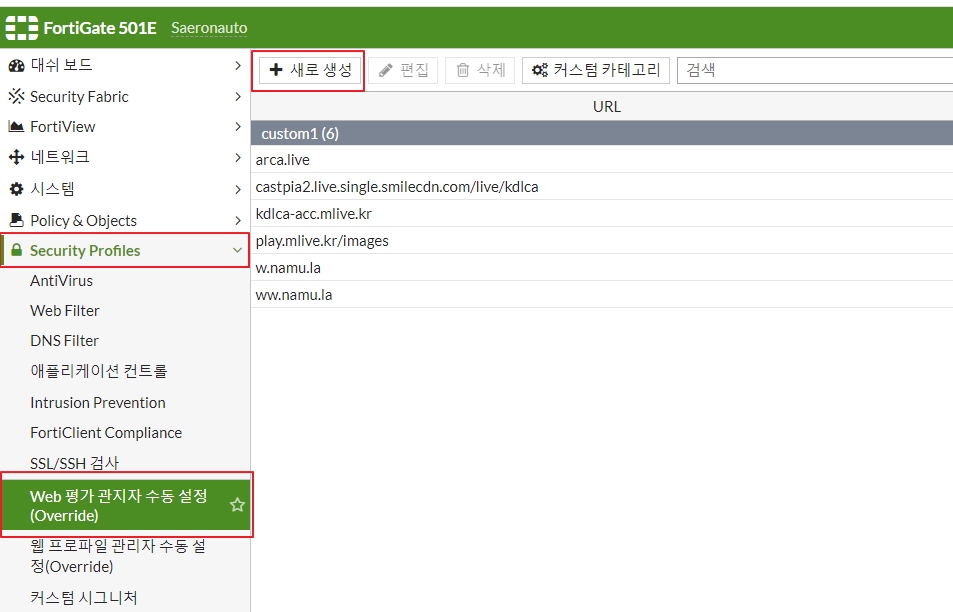Select the kdlca-acc.mlive.kr row
The width and height of the screenshot is (953, 612).
point(602,214)
